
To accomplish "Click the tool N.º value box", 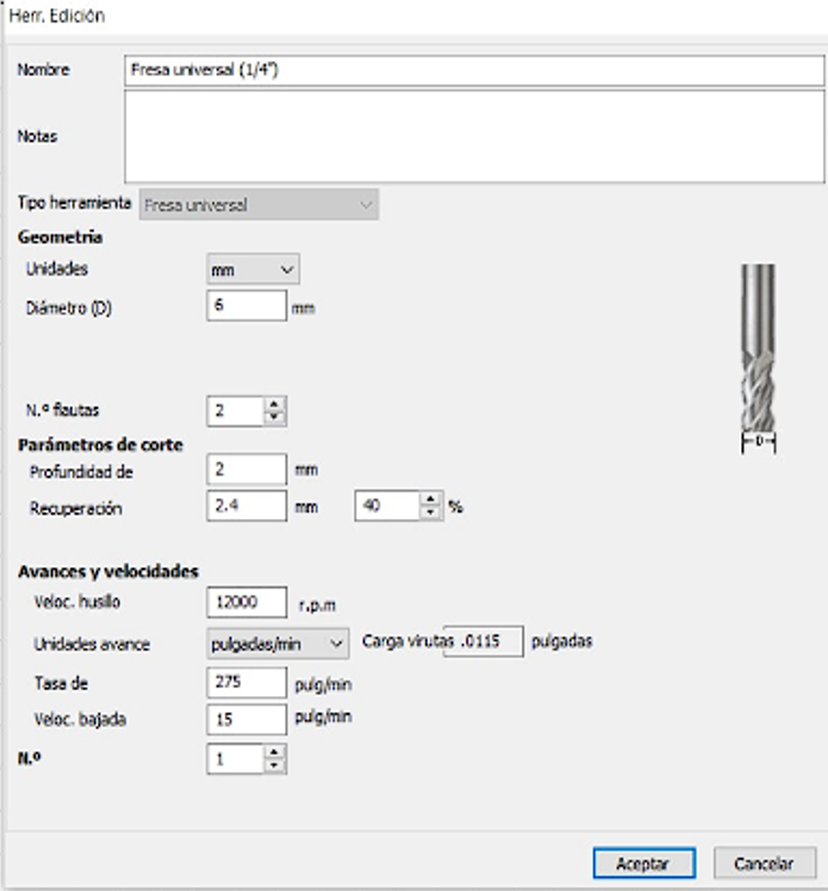I will (236, 759).
